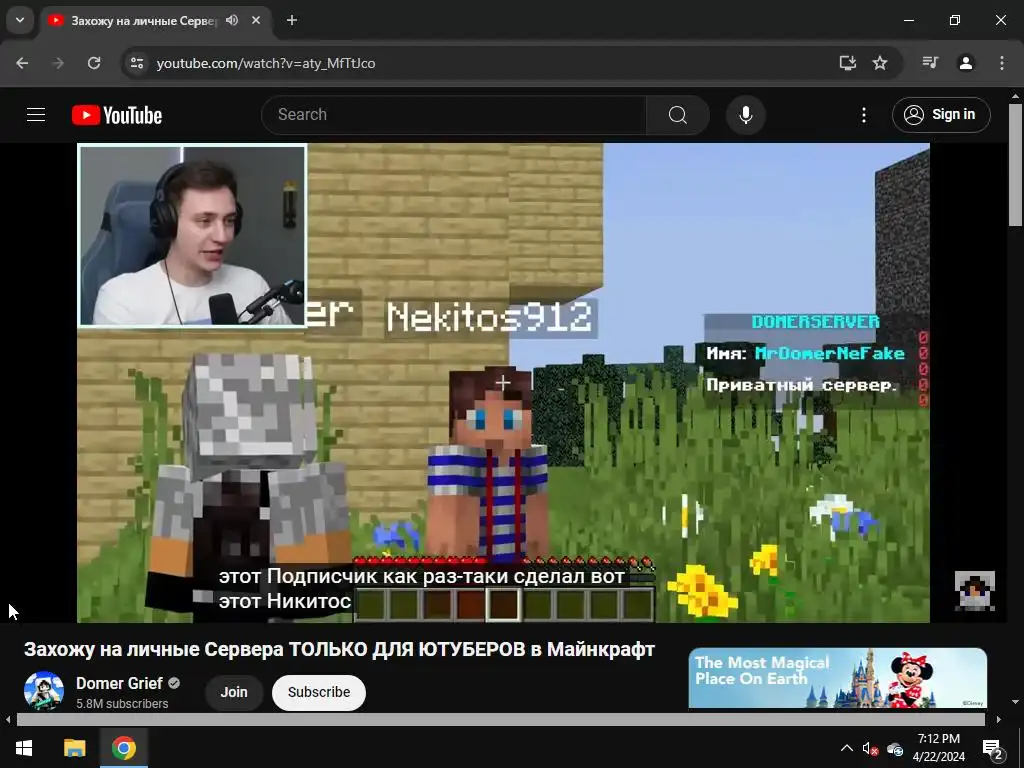Open YouTube settings three-dot menu
This screenshot has width=1024, height=768.
[864, 115]
